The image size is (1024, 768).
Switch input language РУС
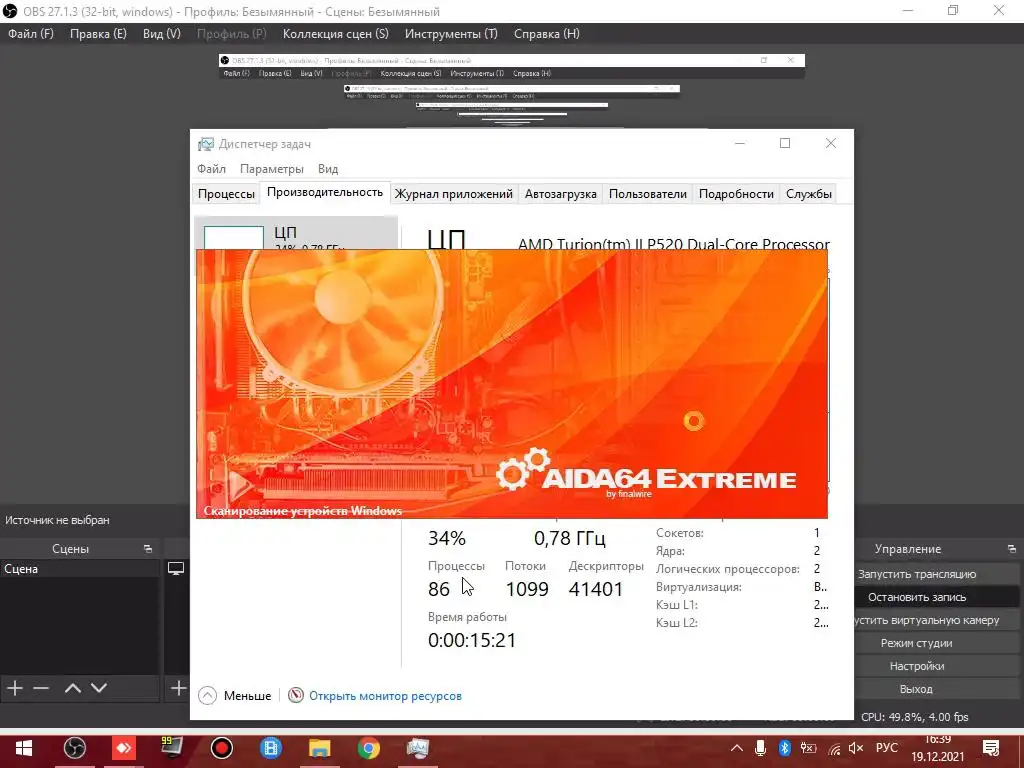(x=887, y=748)
